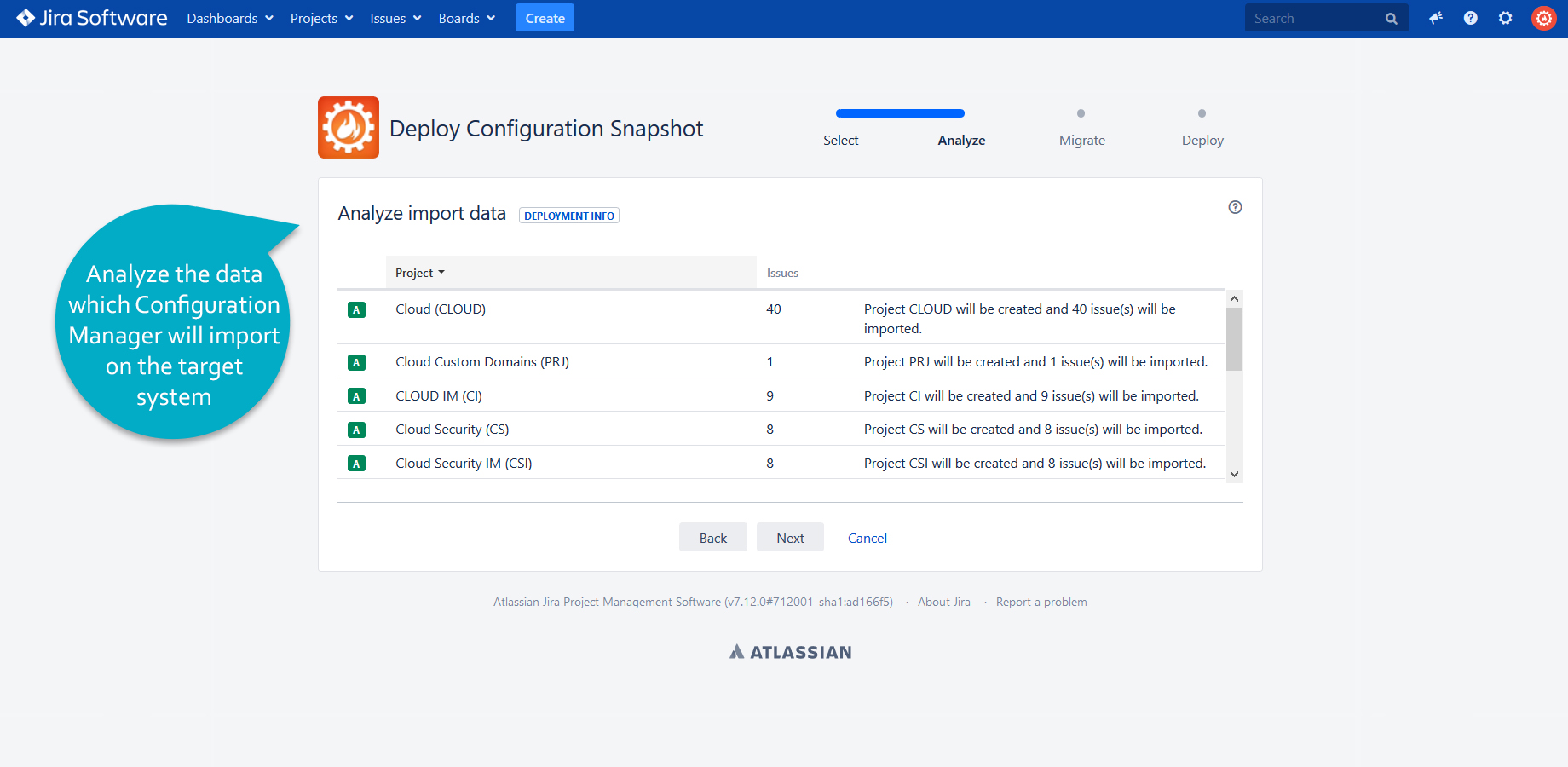Click the Back button
Viewport: 1568px width, 767px height.
(x=713, y=538)
